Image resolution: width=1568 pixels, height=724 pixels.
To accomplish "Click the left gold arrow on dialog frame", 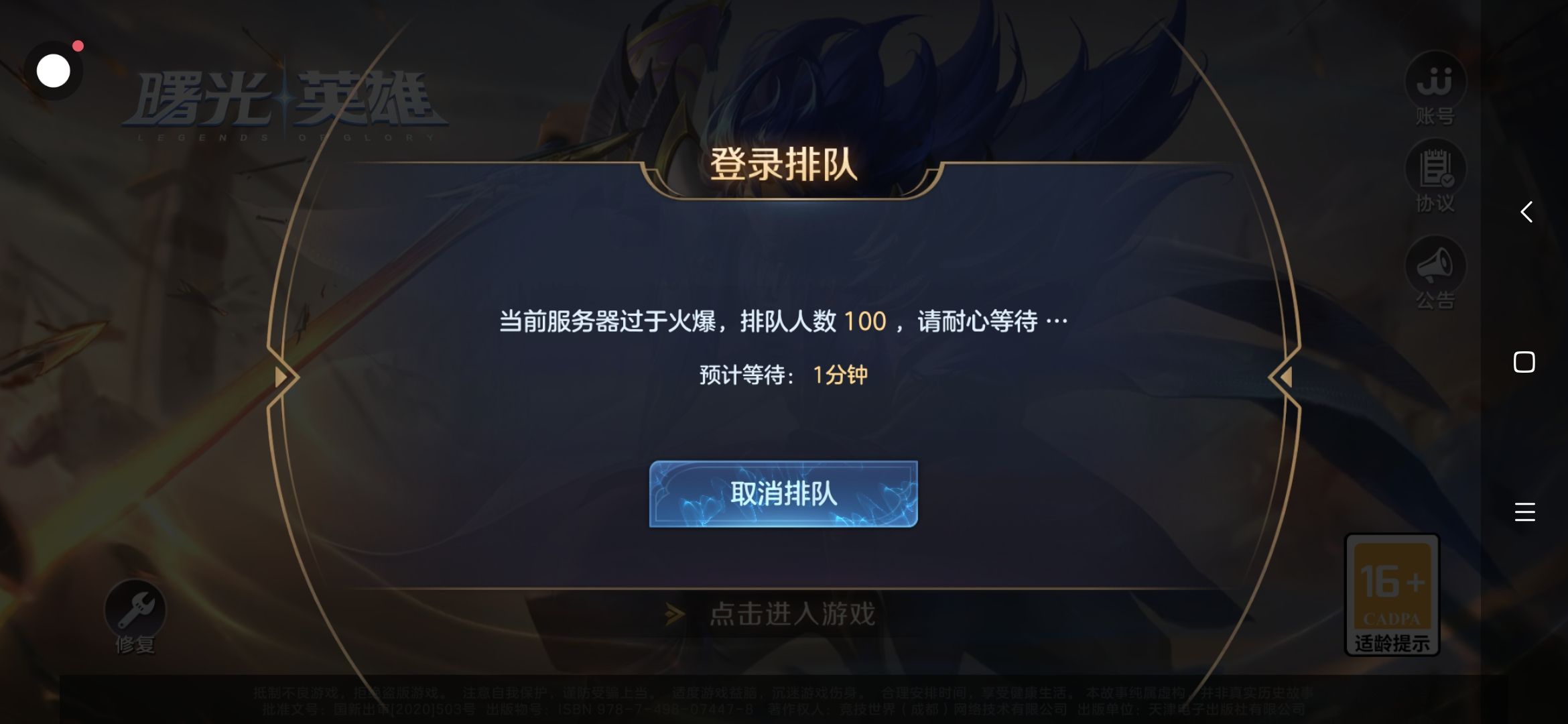I will pos(281,377).
